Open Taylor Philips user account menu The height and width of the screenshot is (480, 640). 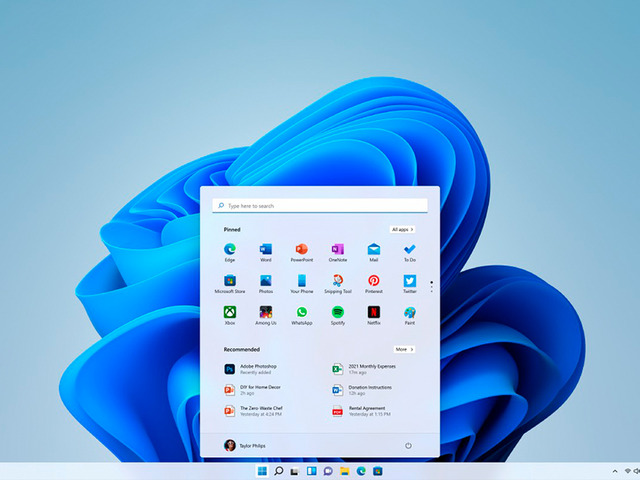click(x=246, y=445)
